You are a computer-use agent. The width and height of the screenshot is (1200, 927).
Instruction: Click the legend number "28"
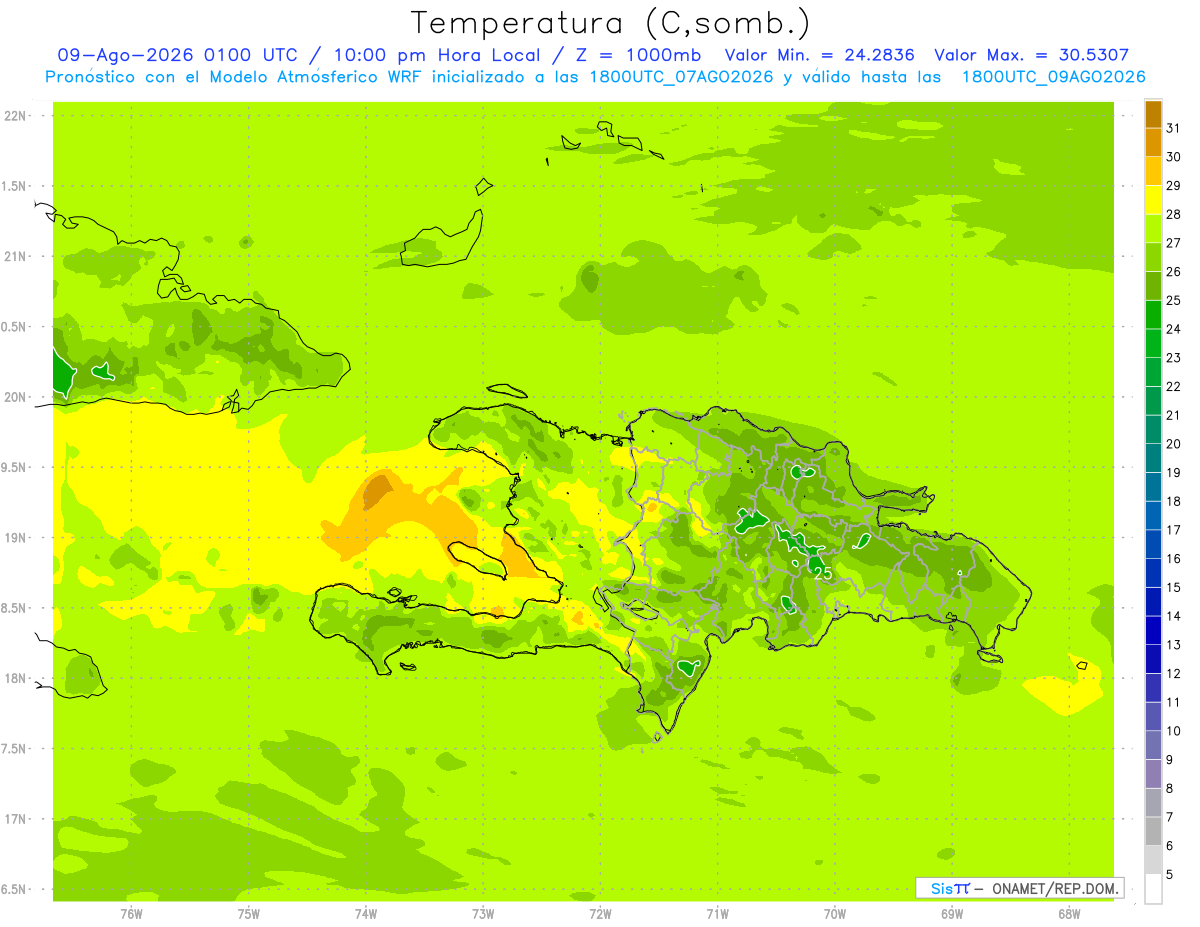(x=1174, y=214)
